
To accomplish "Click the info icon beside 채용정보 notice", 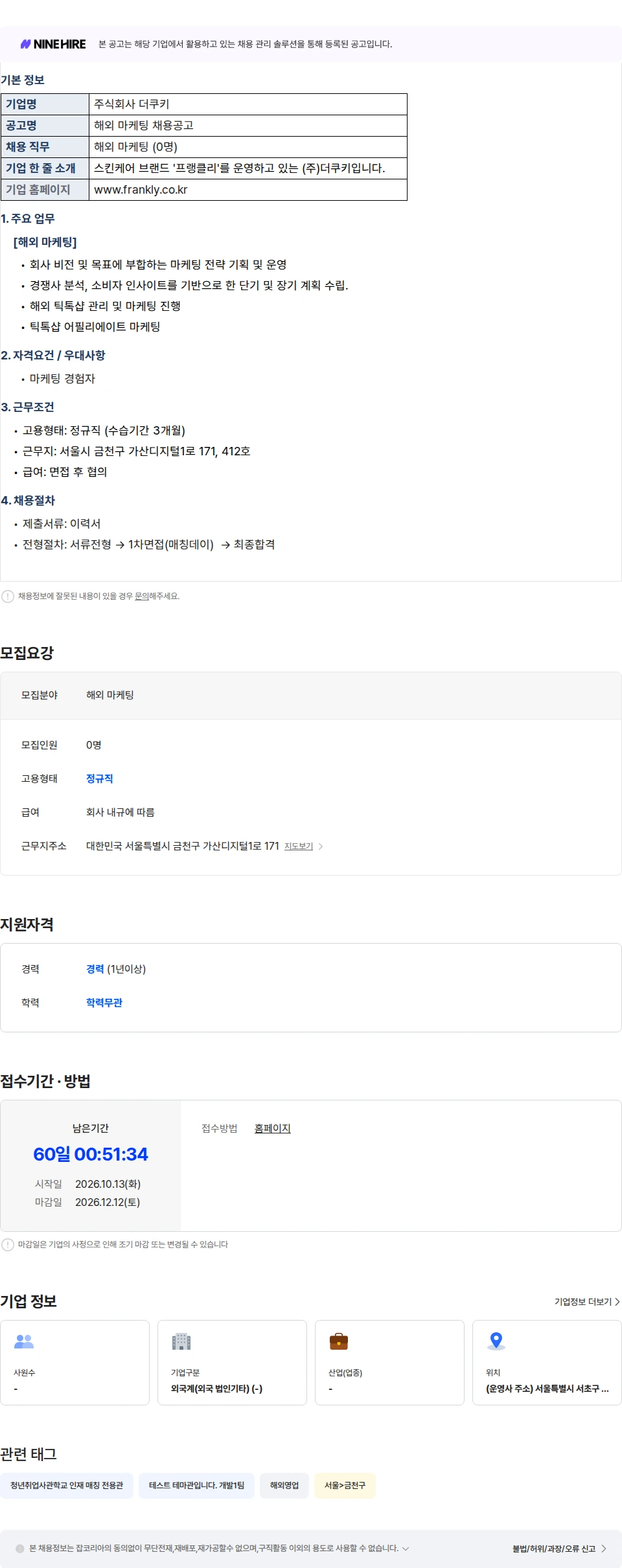I will click(x=8, y=597).
